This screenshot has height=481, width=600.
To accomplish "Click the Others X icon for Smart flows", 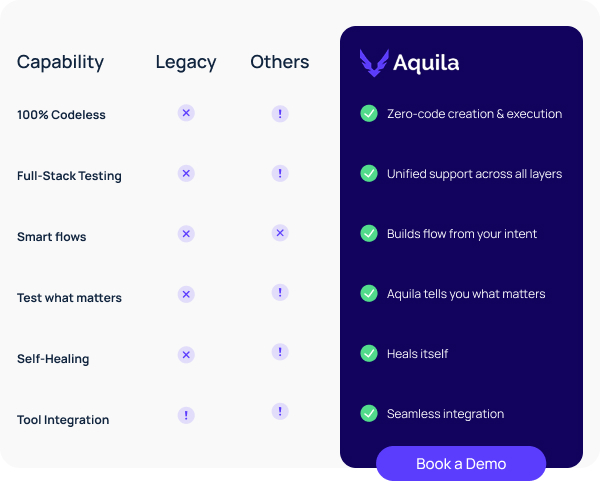I will pos(280,233).
